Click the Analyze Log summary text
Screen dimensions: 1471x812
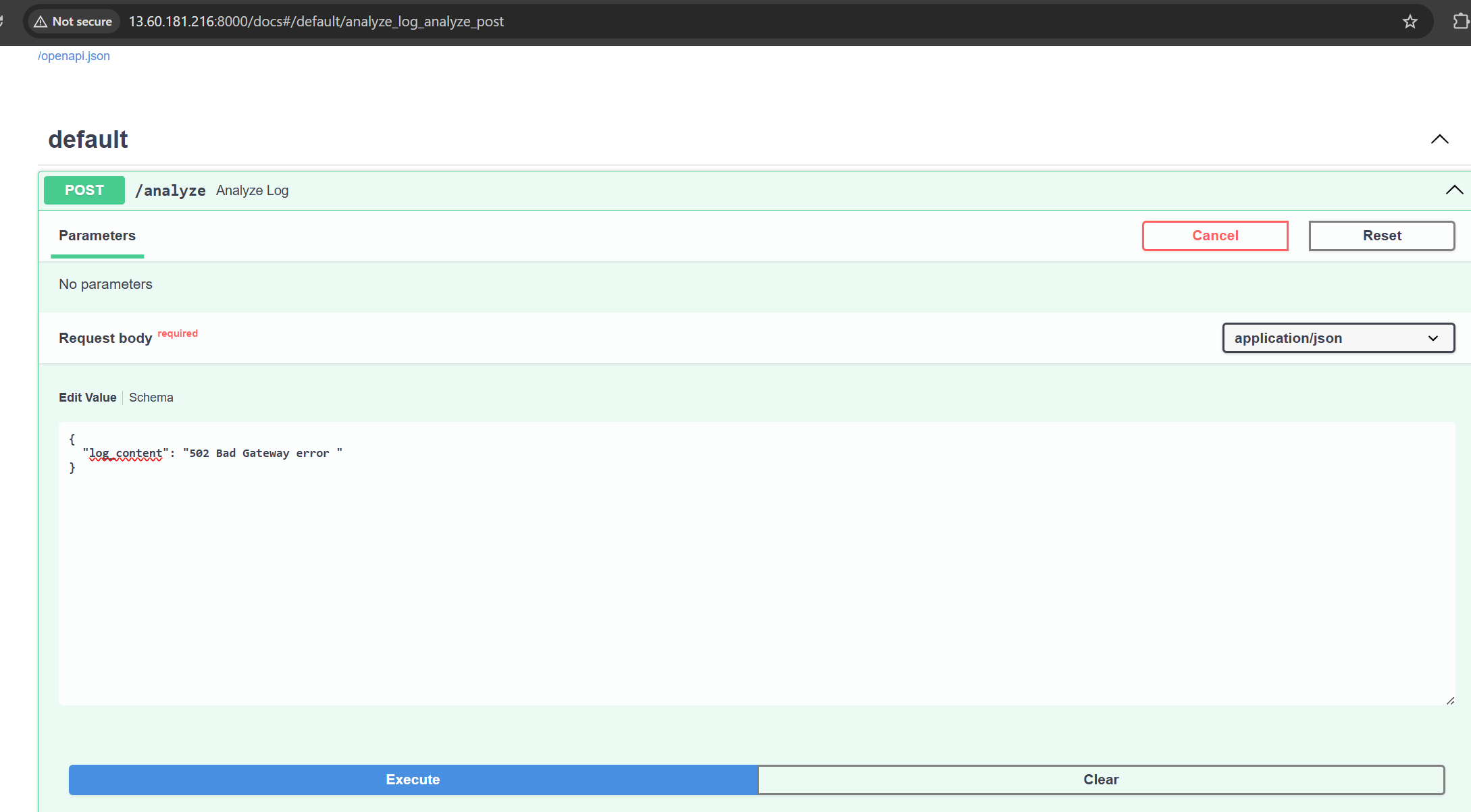(x=252, y=191)
